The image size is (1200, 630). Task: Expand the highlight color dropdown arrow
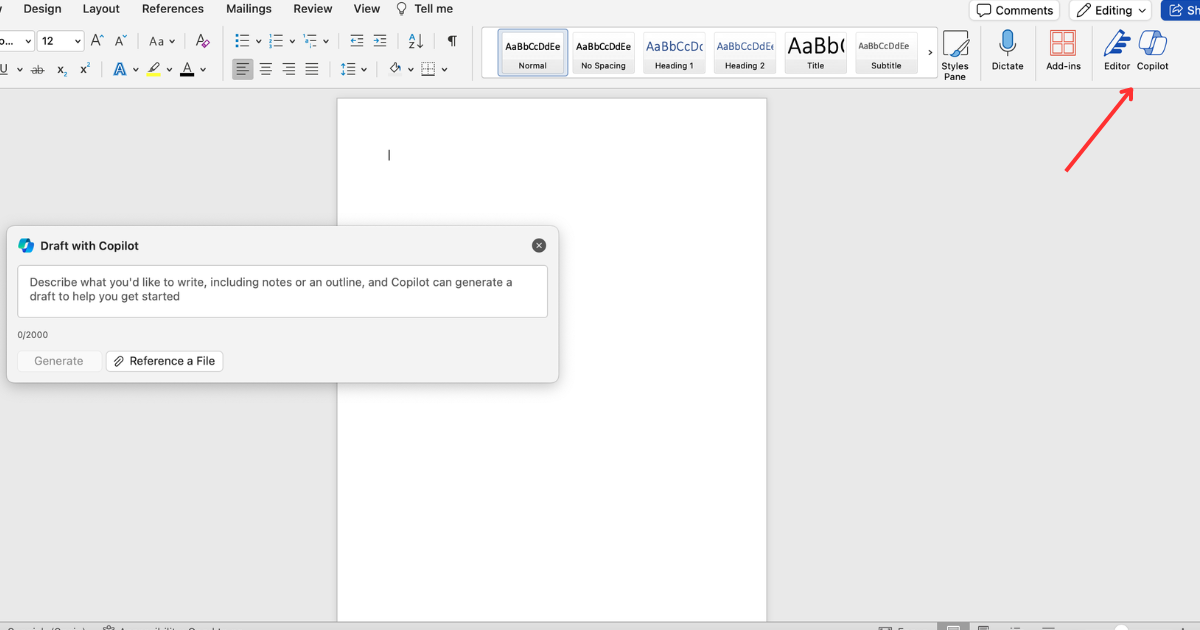click(x=169, y=70)
